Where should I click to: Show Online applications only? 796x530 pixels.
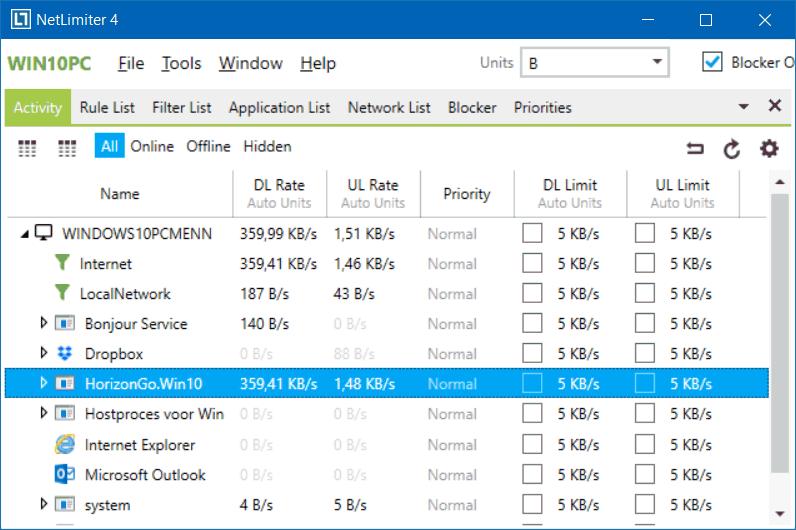coord(152,146)
